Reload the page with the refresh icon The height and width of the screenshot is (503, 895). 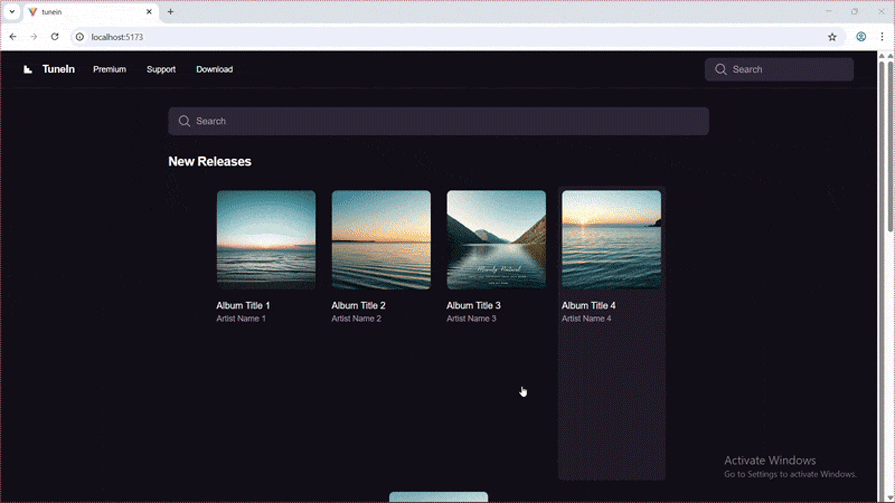pos(54,37)
